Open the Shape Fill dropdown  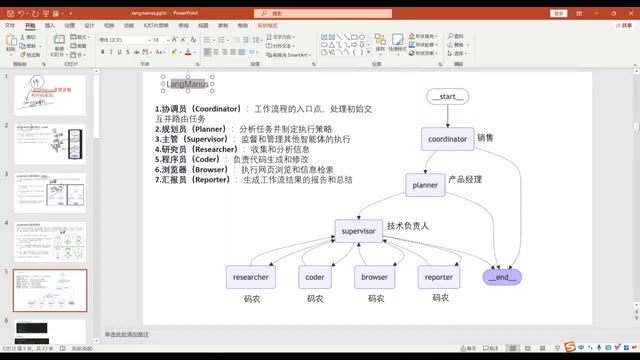pyautogui.click(x=423, y=36)
